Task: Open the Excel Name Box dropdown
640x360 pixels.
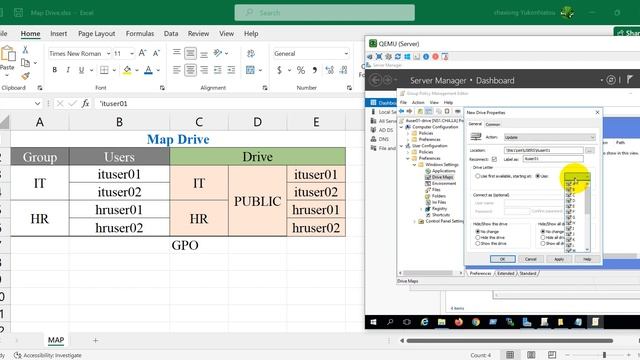Action: (x=38, y=104)
